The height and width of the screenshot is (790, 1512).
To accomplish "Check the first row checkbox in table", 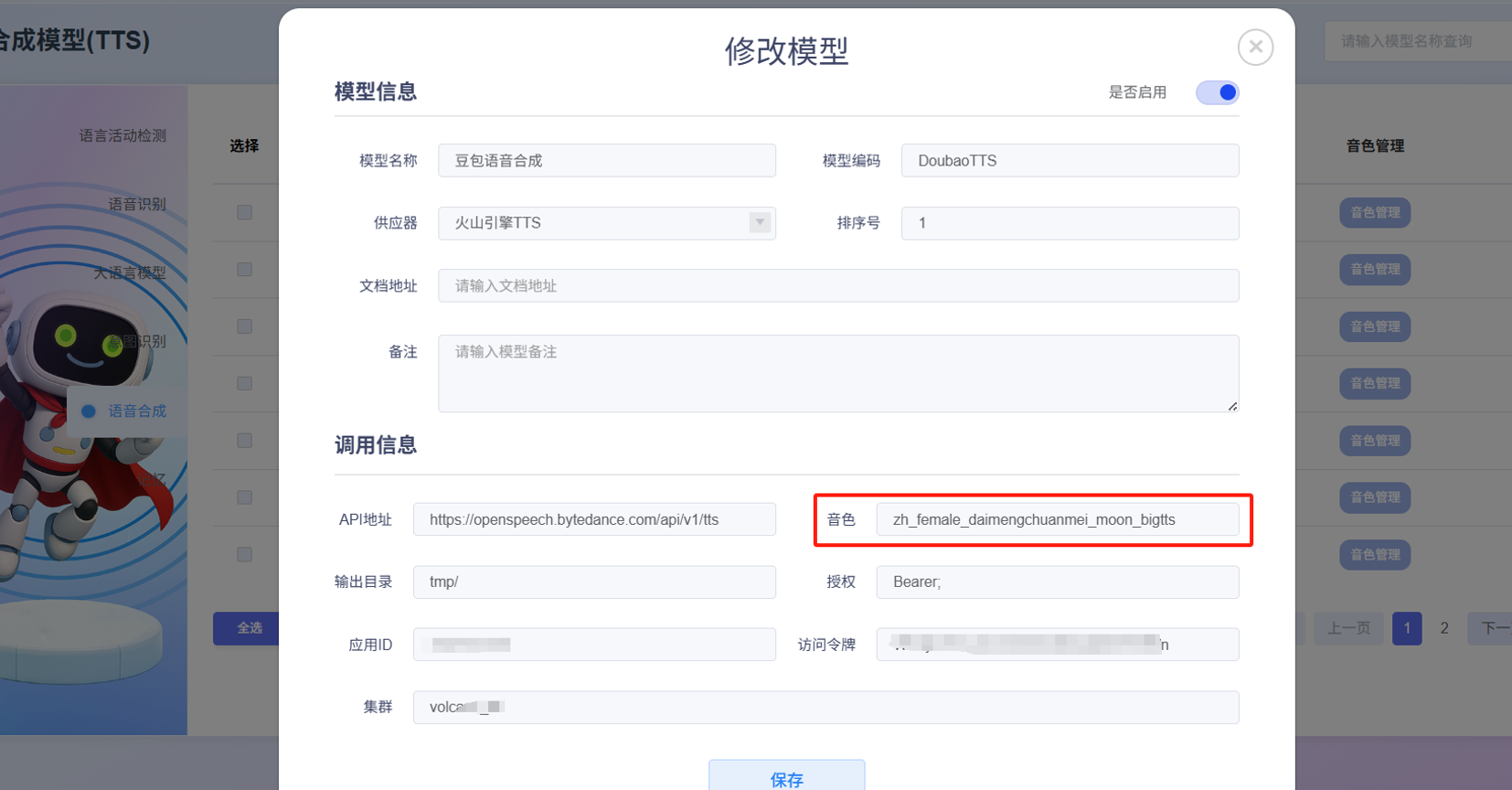I will pos(244,212).
